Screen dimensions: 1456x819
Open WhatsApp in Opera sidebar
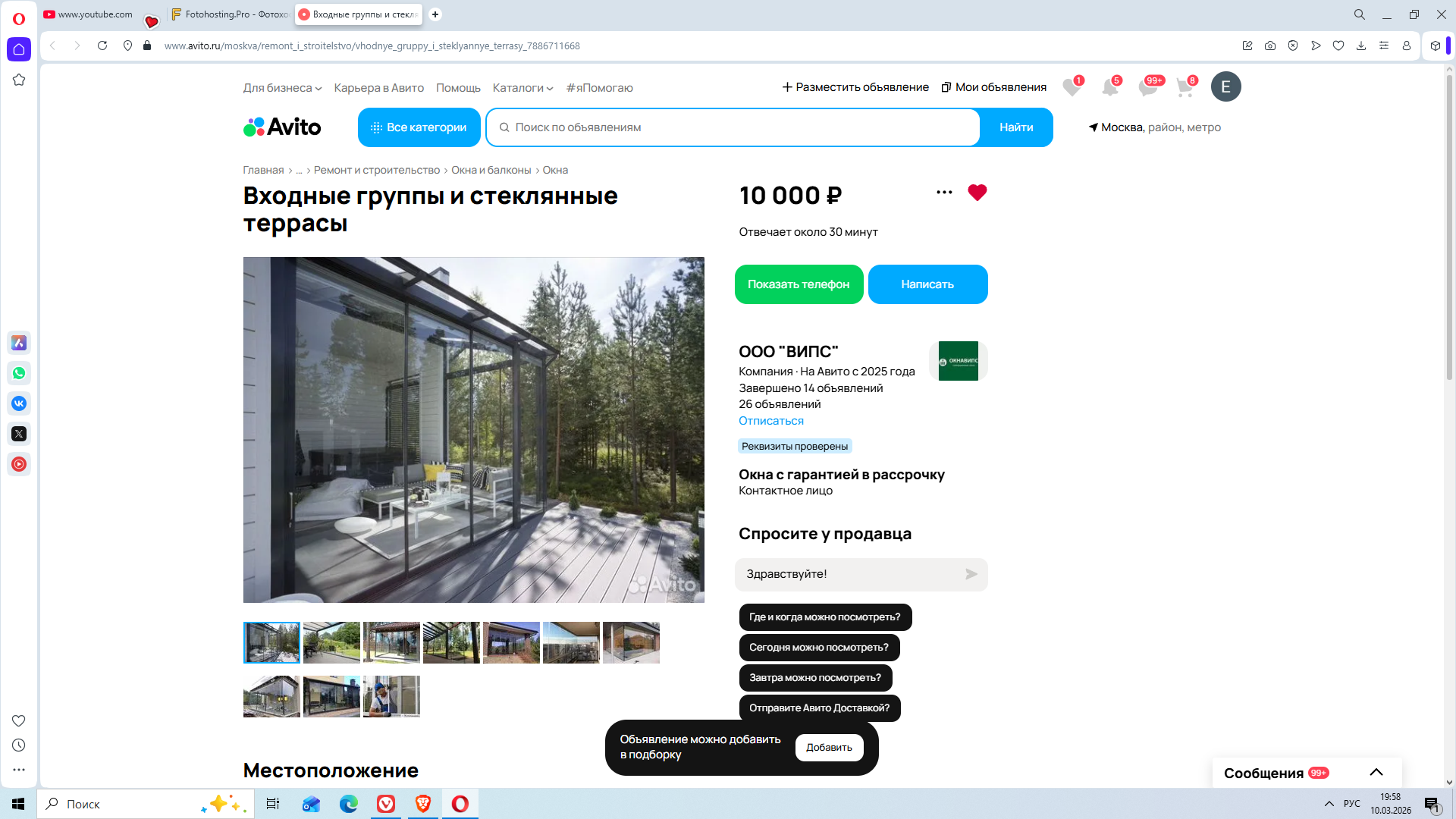[19, 373]
